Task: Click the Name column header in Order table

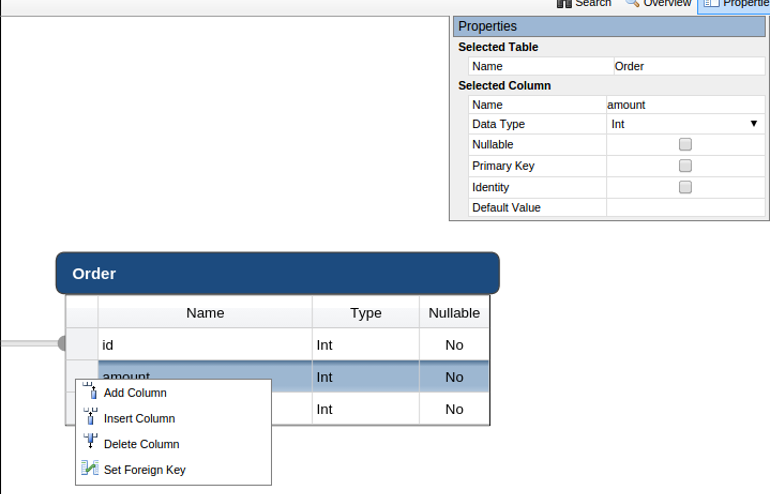Action: click(205, 313)
